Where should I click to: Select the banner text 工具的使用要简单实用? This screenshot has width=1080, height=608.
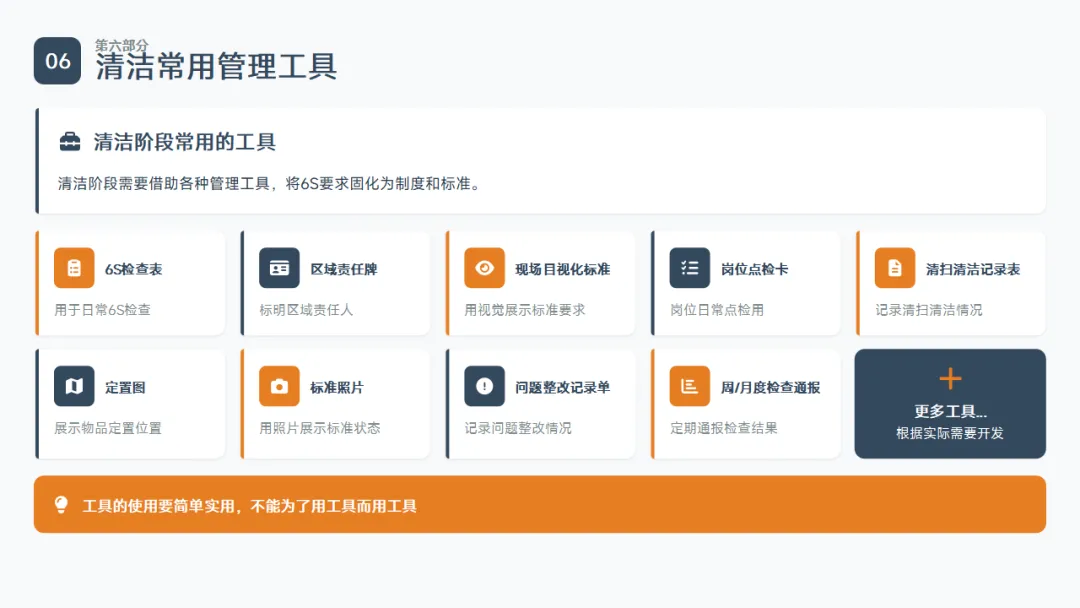pos(158,507)
